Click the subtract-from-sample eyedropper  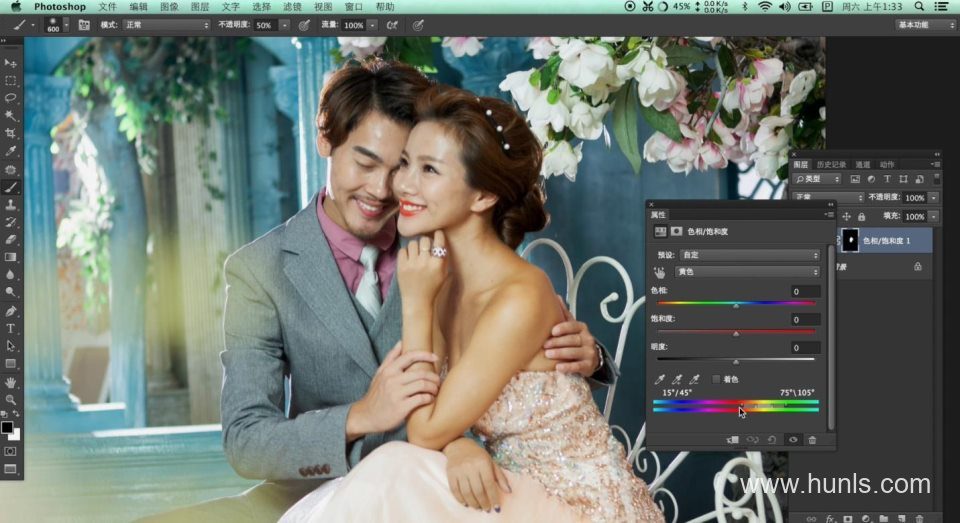(694, 380)
